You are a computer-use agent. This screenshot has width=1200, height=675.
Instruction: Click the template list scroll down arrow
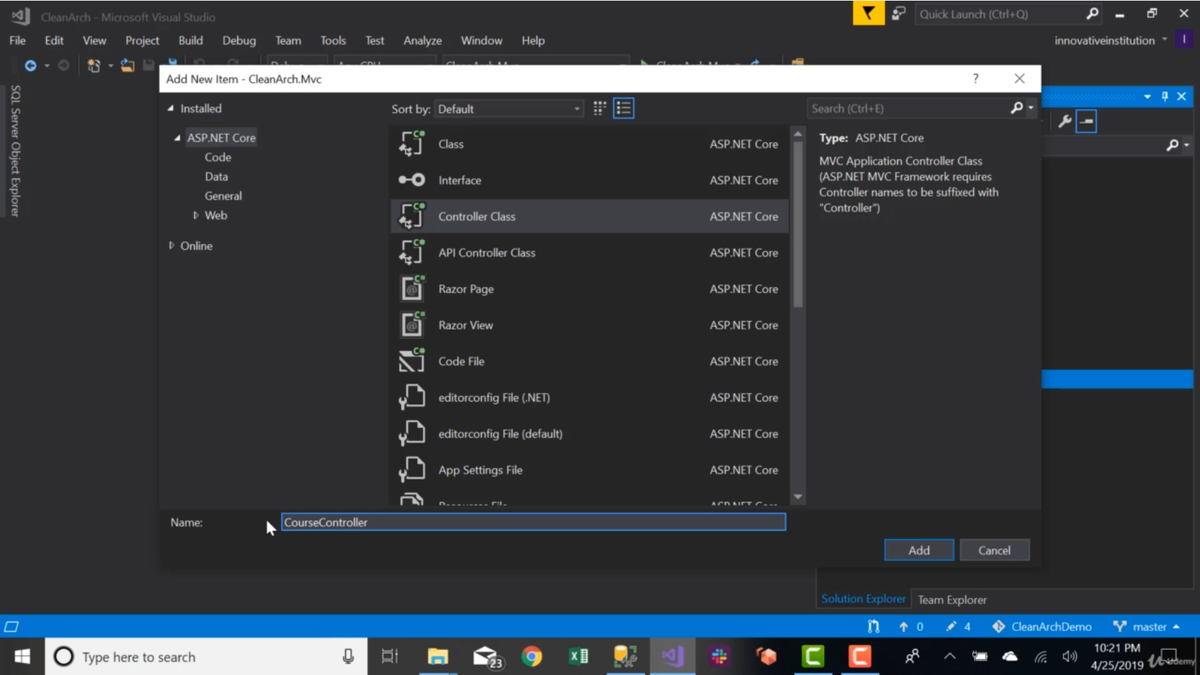797,497
